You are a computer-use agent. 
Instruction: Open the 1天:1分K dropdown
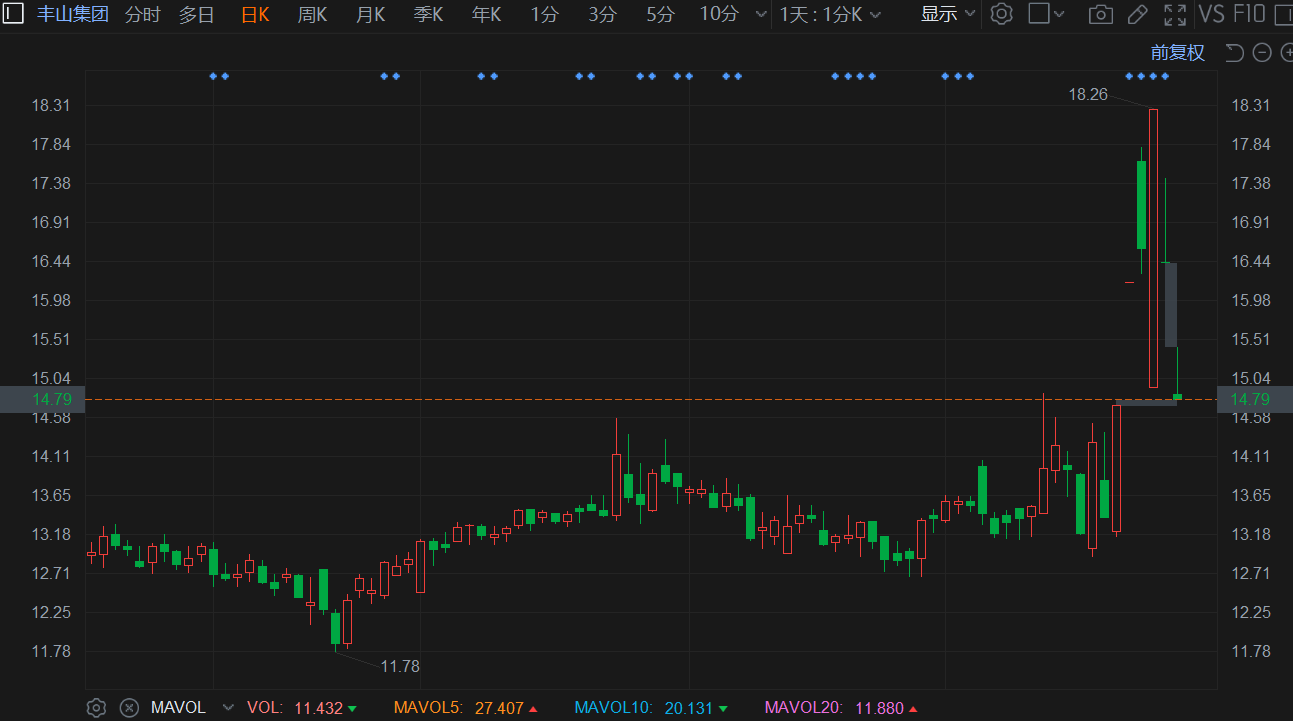pos(830,14)
